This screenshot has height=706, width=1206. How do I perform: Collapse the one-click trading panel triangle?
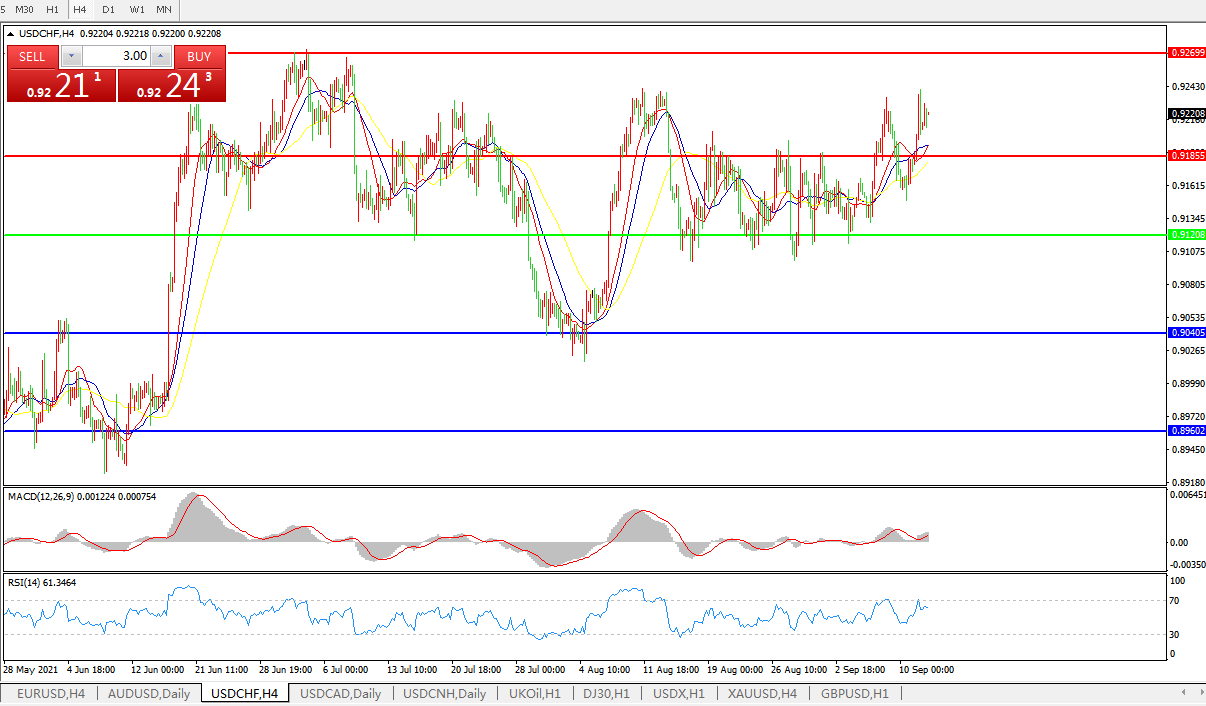[x=11, y=34]
